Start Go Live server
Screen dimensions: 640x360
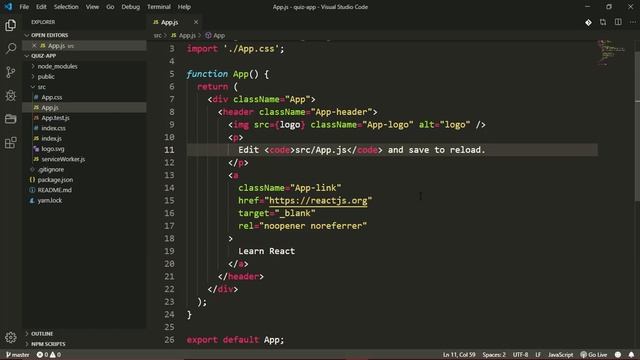[594, 355]
